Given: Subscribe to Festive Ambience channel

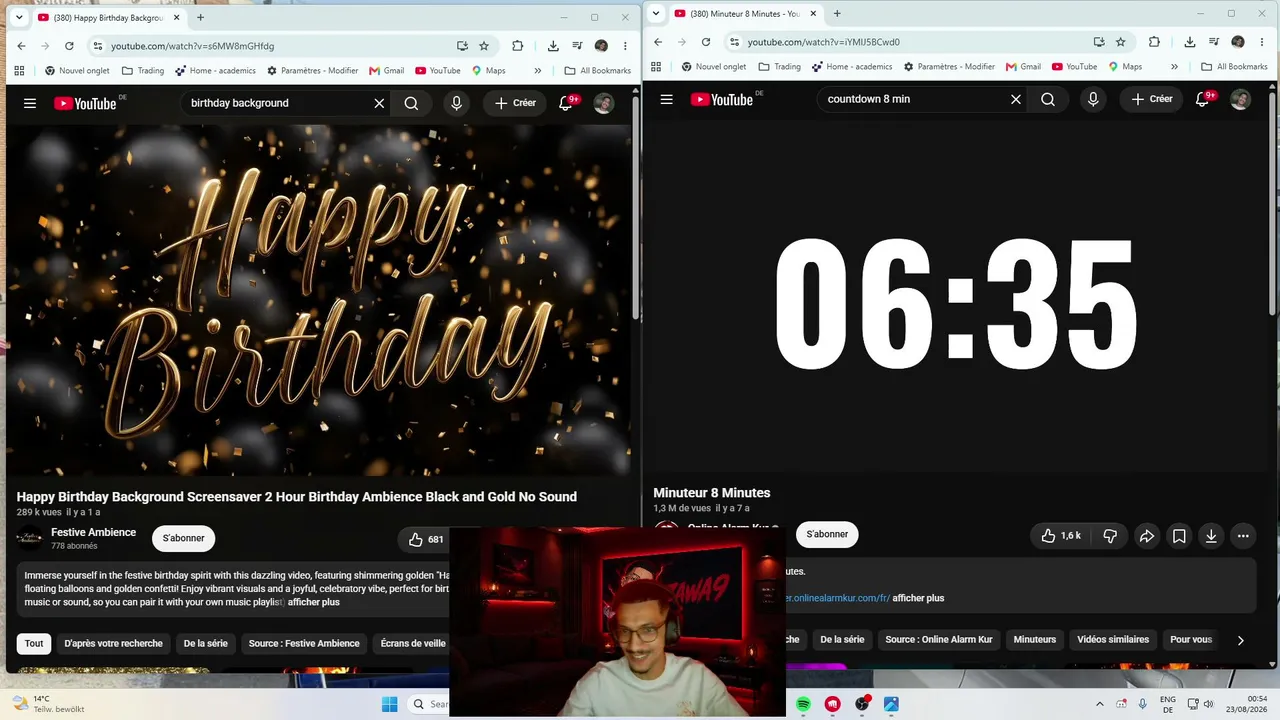Looking at the screenshot, I should [x=184, y=538].
